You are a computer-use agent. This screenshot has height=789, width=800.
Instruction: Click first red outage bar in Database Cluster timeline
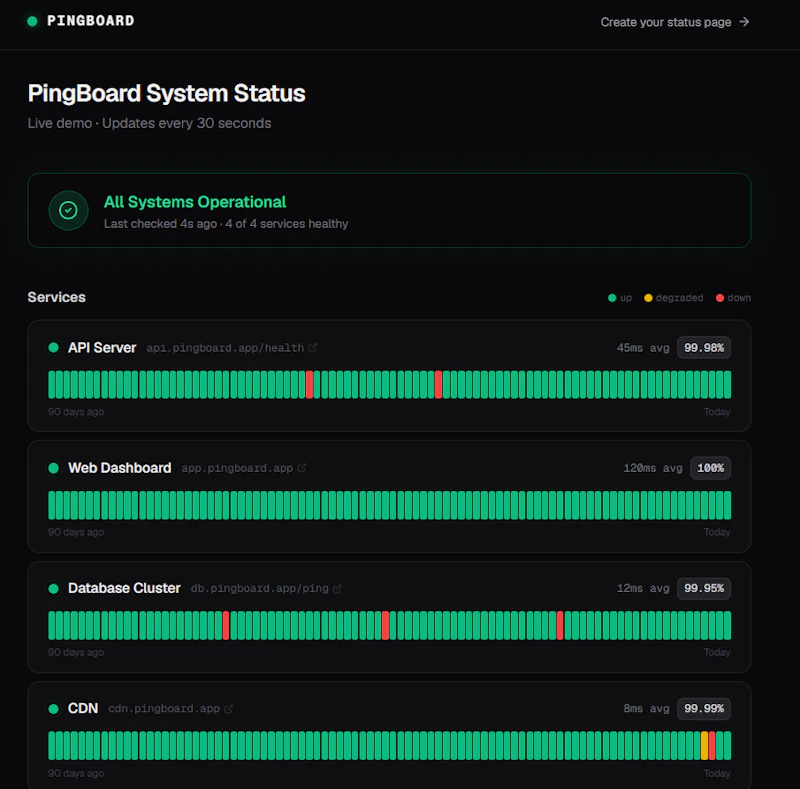click(226, 626)
